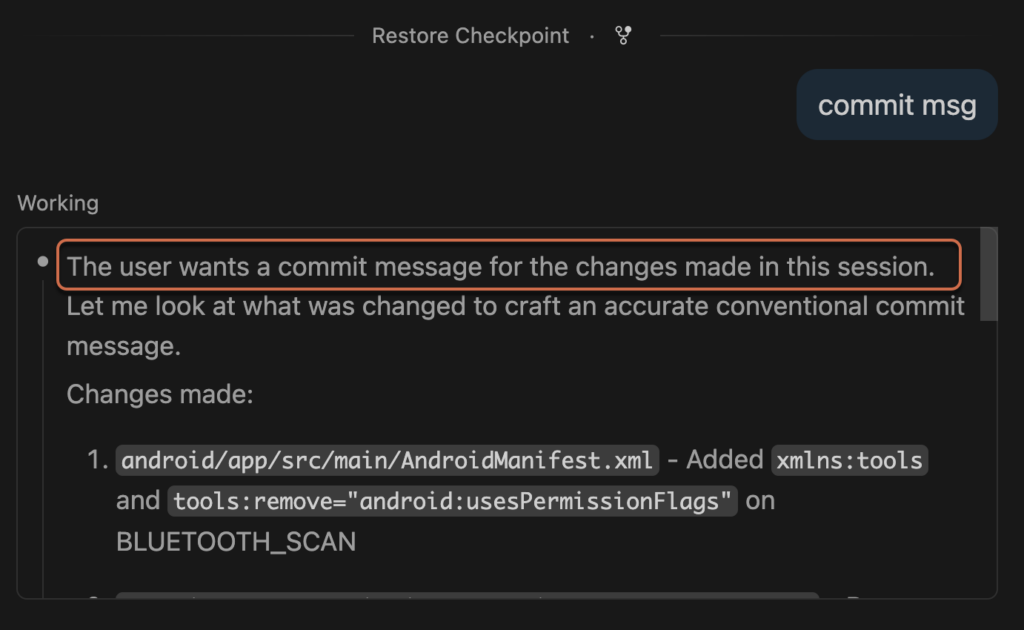Click the word "and" before the tools:remove chip
Screen dimensions: 1024x630
click(138, 501)
